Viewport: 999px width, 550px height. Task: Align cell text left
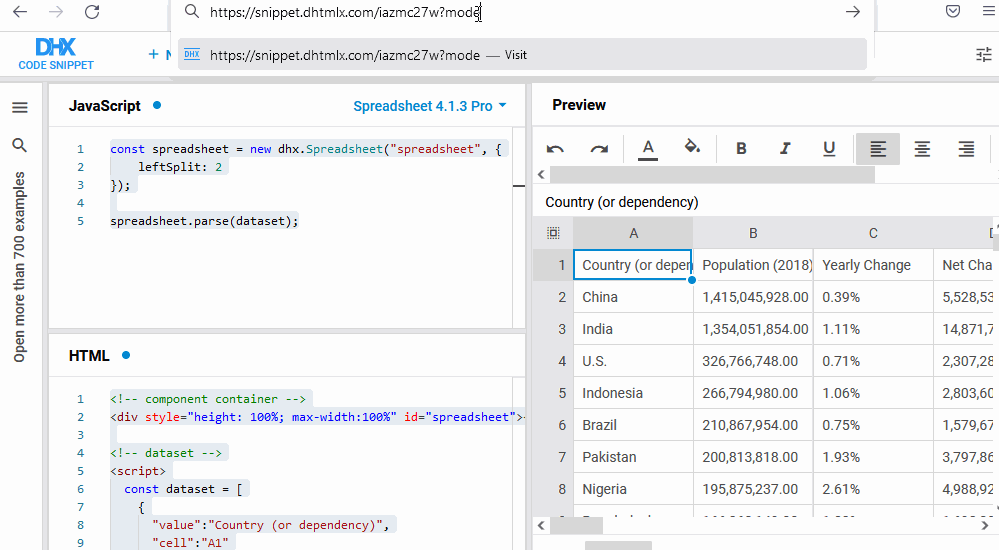tap(878, 149)
